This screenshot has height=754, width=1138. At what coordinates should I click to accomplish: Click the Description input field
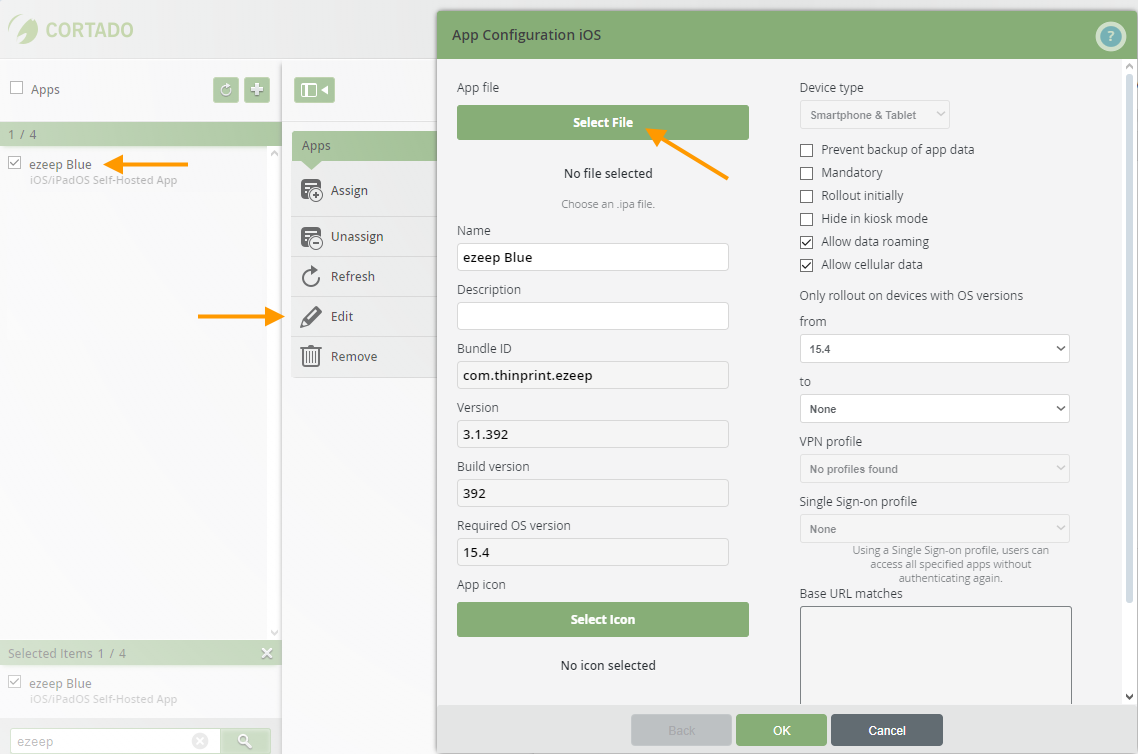tap(592, 316)
